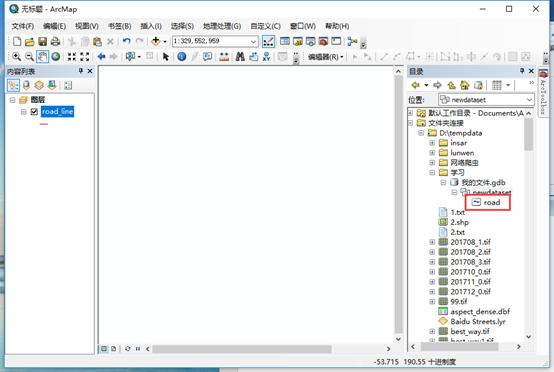Open the ArcToolbox window icon
The image size is (554, 372).
coord(323,41)
